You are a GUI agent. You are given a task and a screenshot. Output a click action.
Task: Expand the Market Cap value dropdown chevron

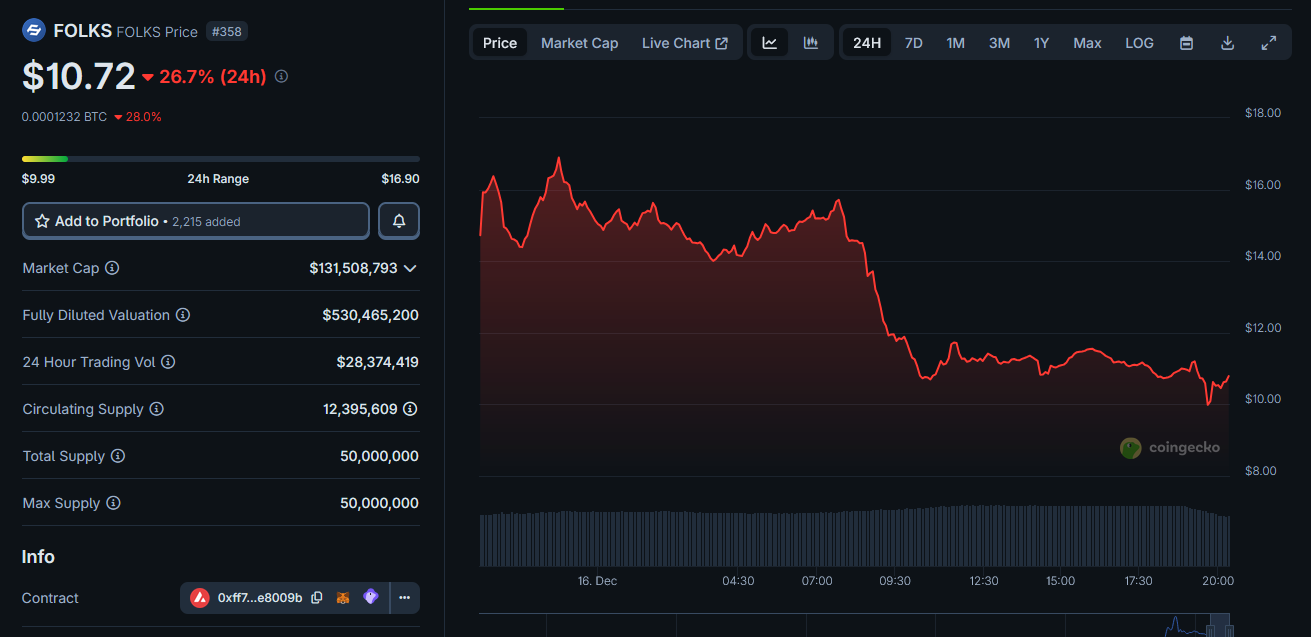(x=409, y=268)
